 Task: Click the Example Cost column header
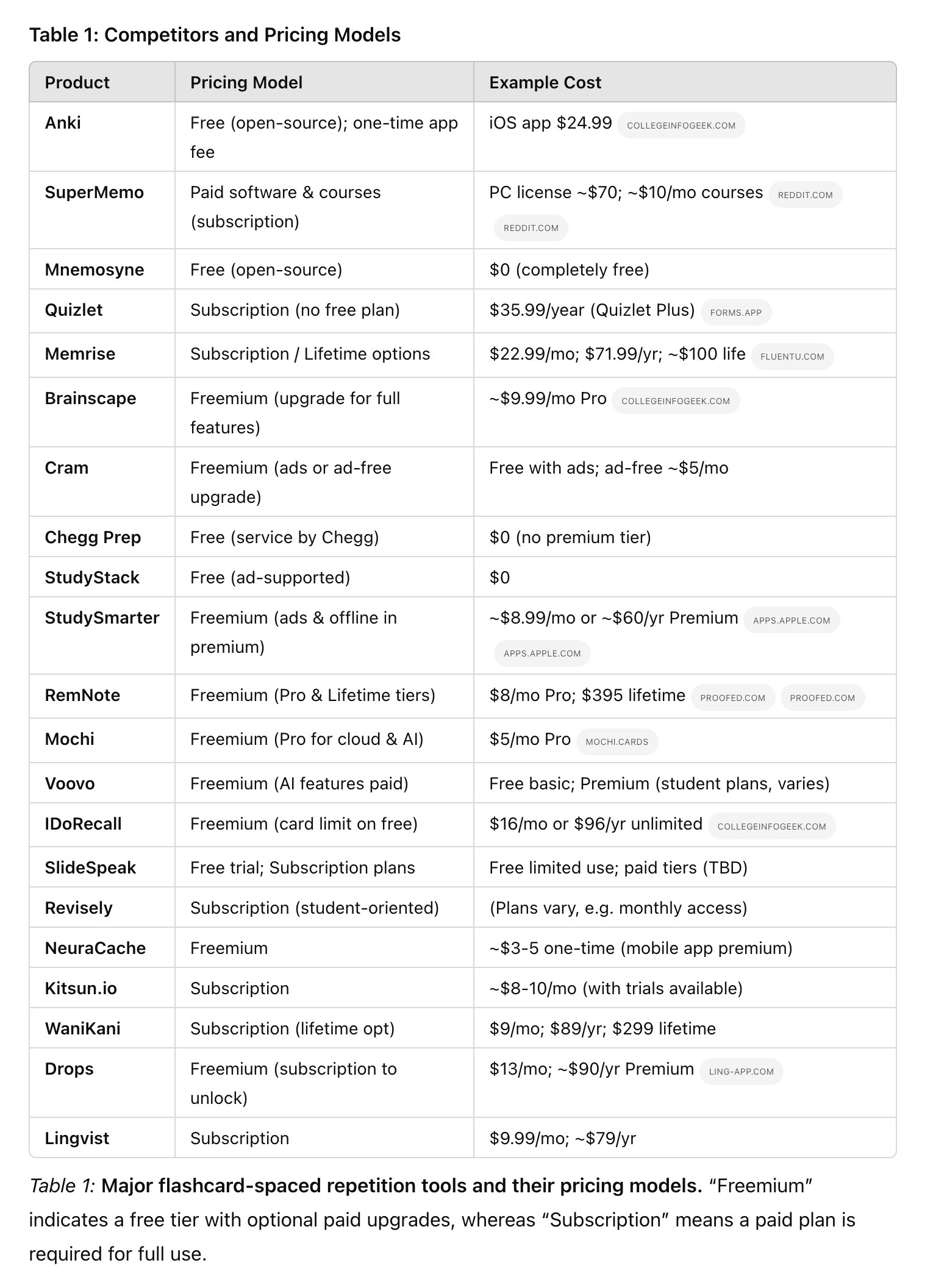coord(545,82)
